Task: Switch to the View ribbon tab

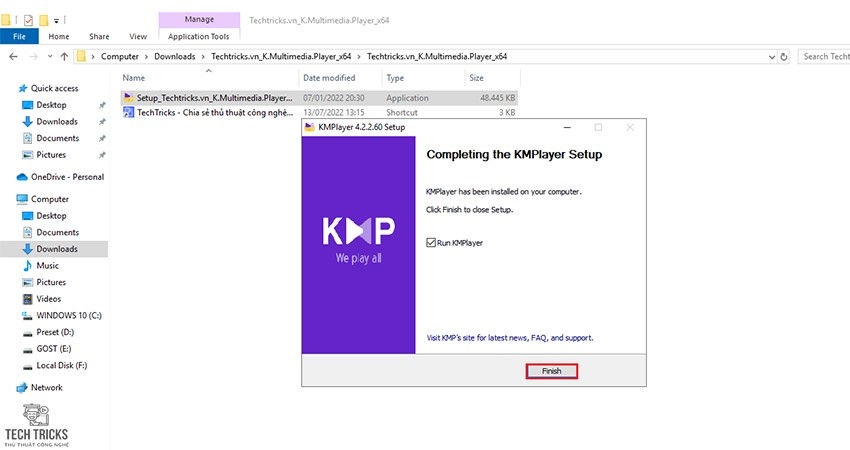Action: point(138,36)
